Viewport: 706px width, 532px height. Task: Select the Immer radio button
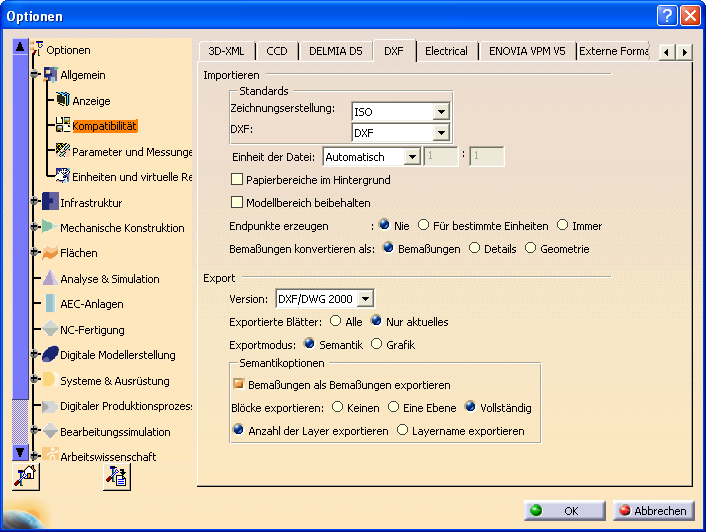click(x=563, y=225)
